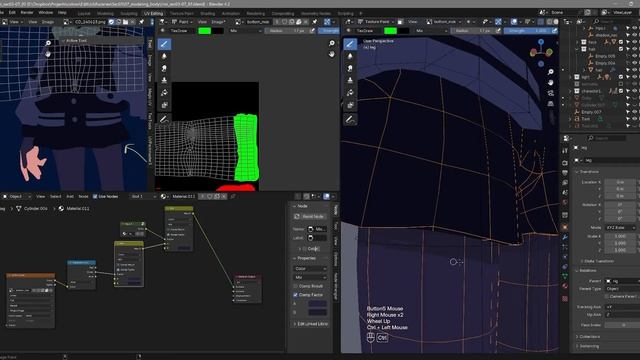
Task: Enable the Clamp Result checkbox
Action: coord(296,286)
